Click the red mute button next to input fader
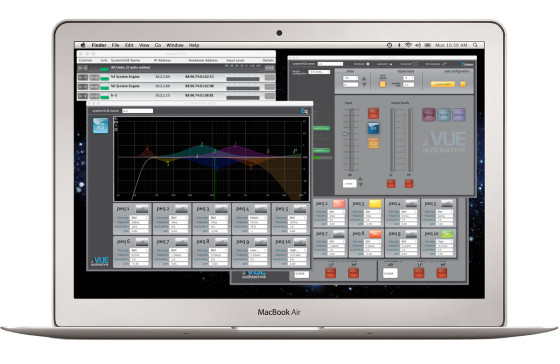The width and height of the screenshot is (560, 364). (373, 113)
